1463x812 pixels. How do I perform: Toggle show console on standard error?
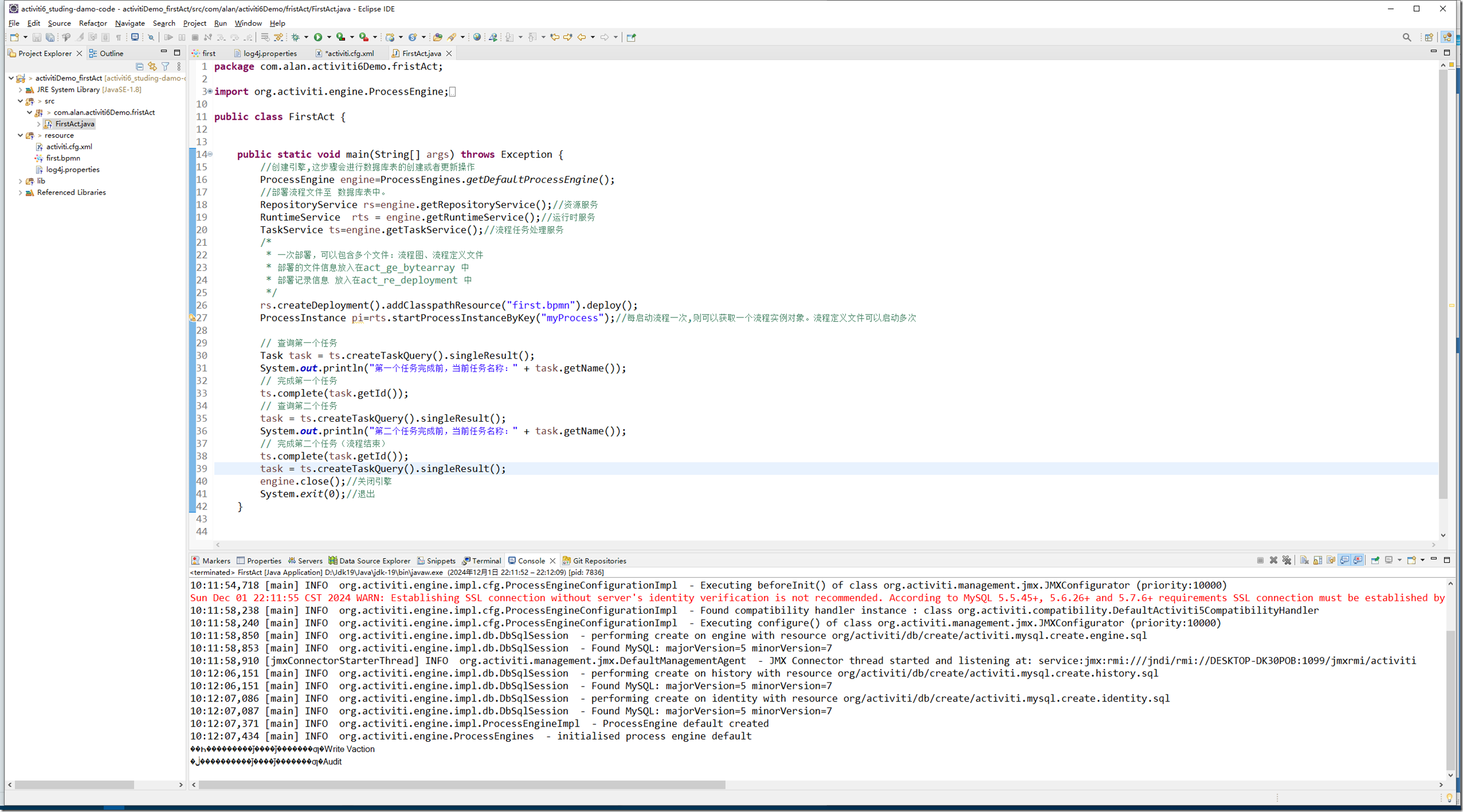point(1358,560)
